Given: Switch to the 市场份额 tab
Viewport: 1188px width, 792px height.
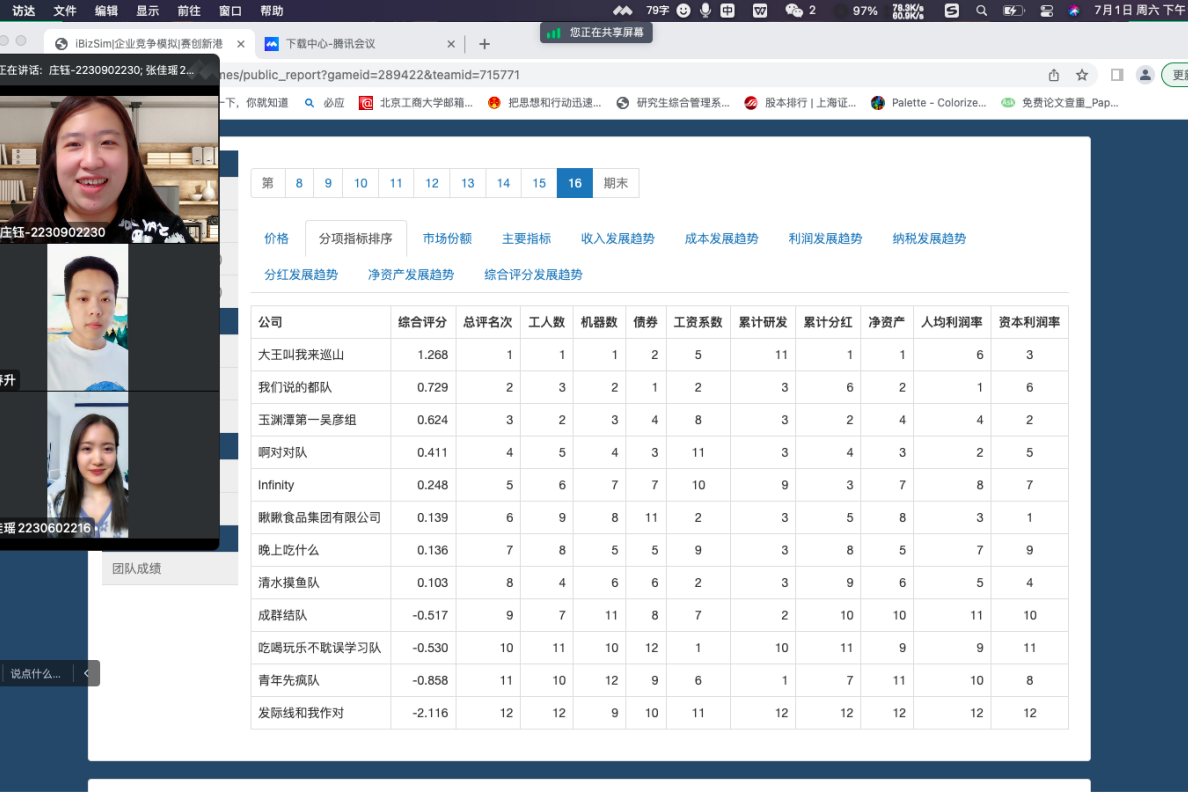Looking at the screenshot, I should [x=447, y=239].
